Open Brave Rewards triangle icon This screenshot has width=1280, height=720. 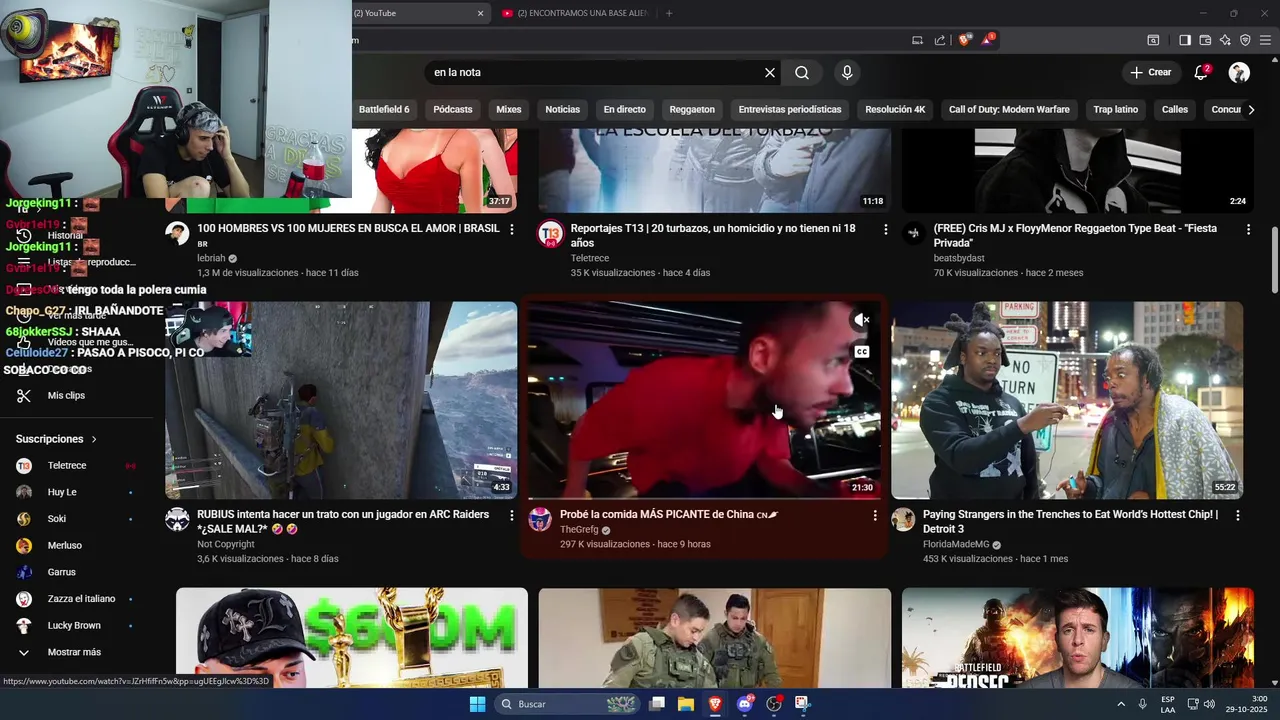click(987, 40)
